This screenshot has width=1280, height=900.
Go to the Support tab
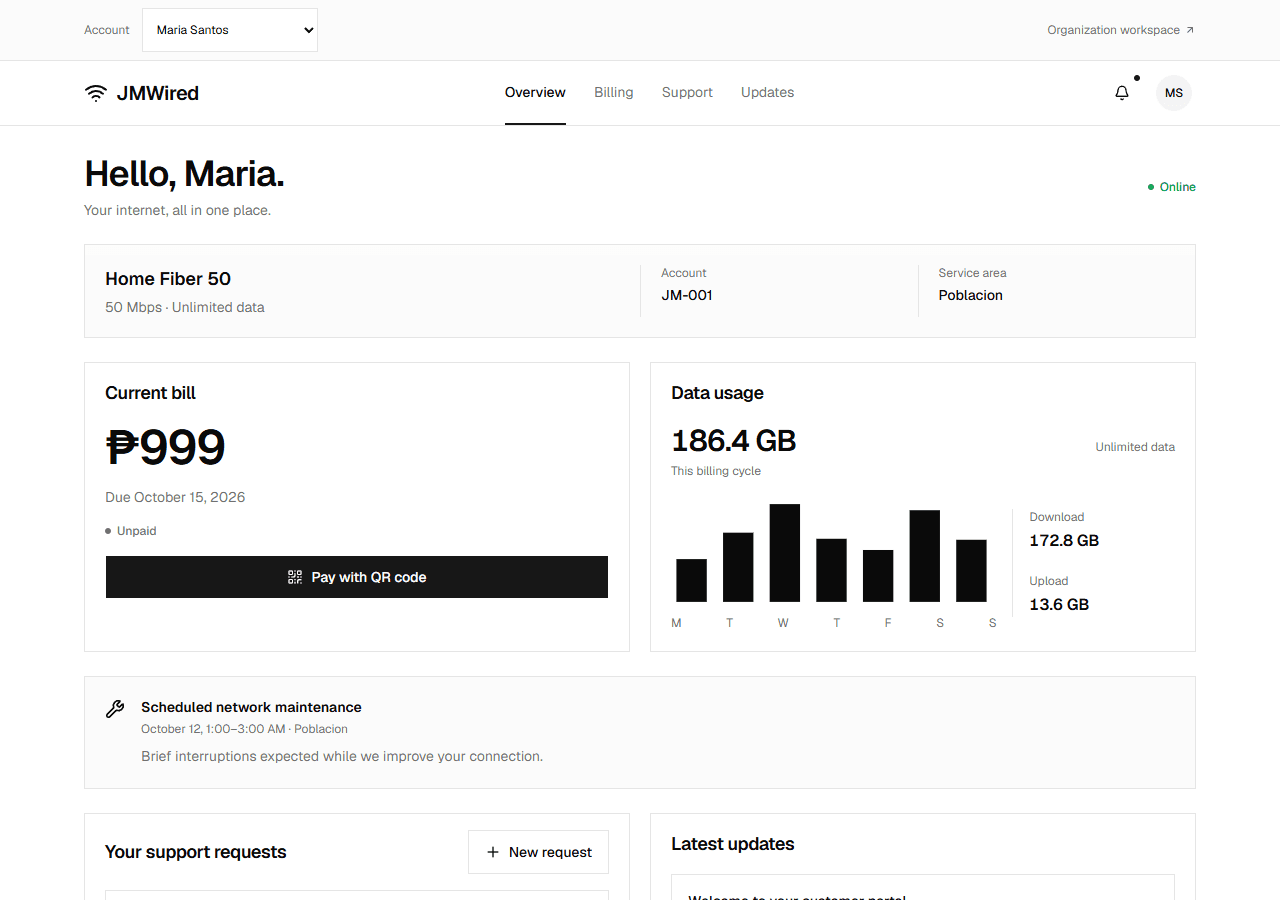(687, 92)
